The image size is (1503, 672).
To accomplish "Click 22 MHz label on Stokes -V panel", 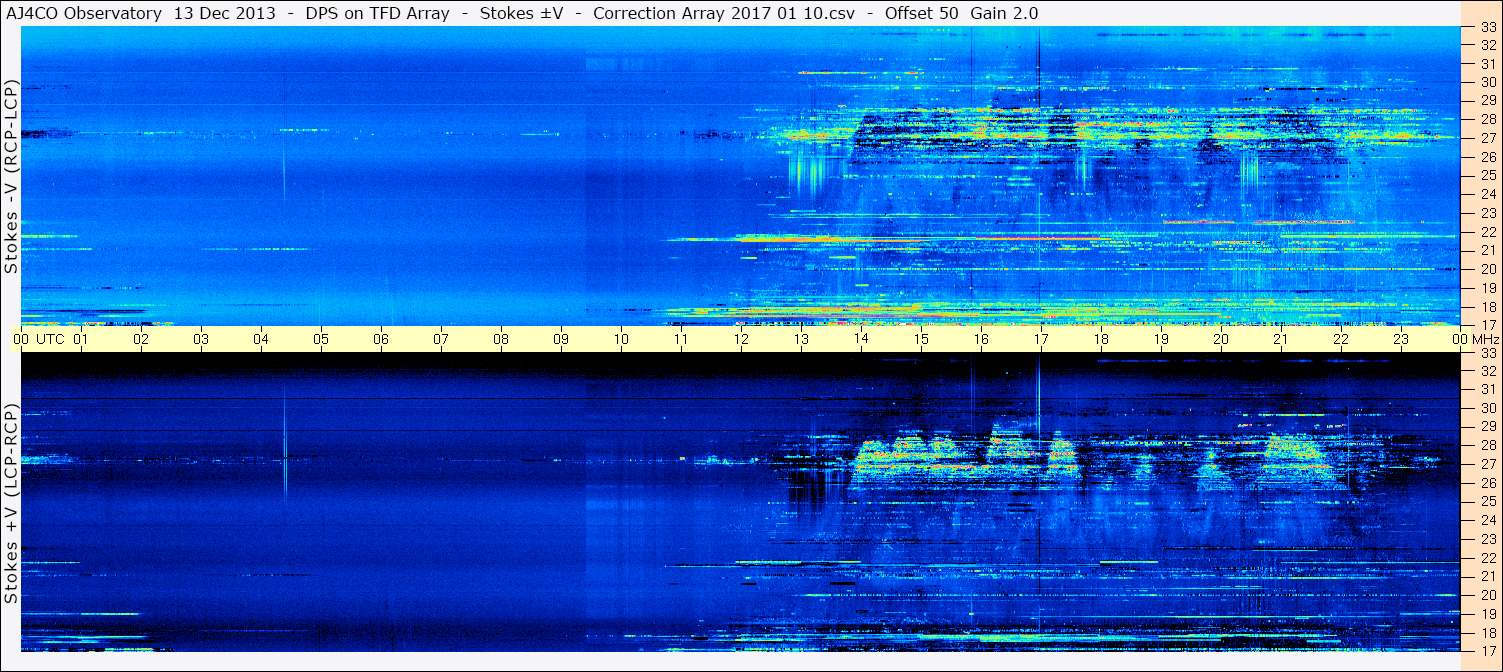I will (x=1488, y=231).
